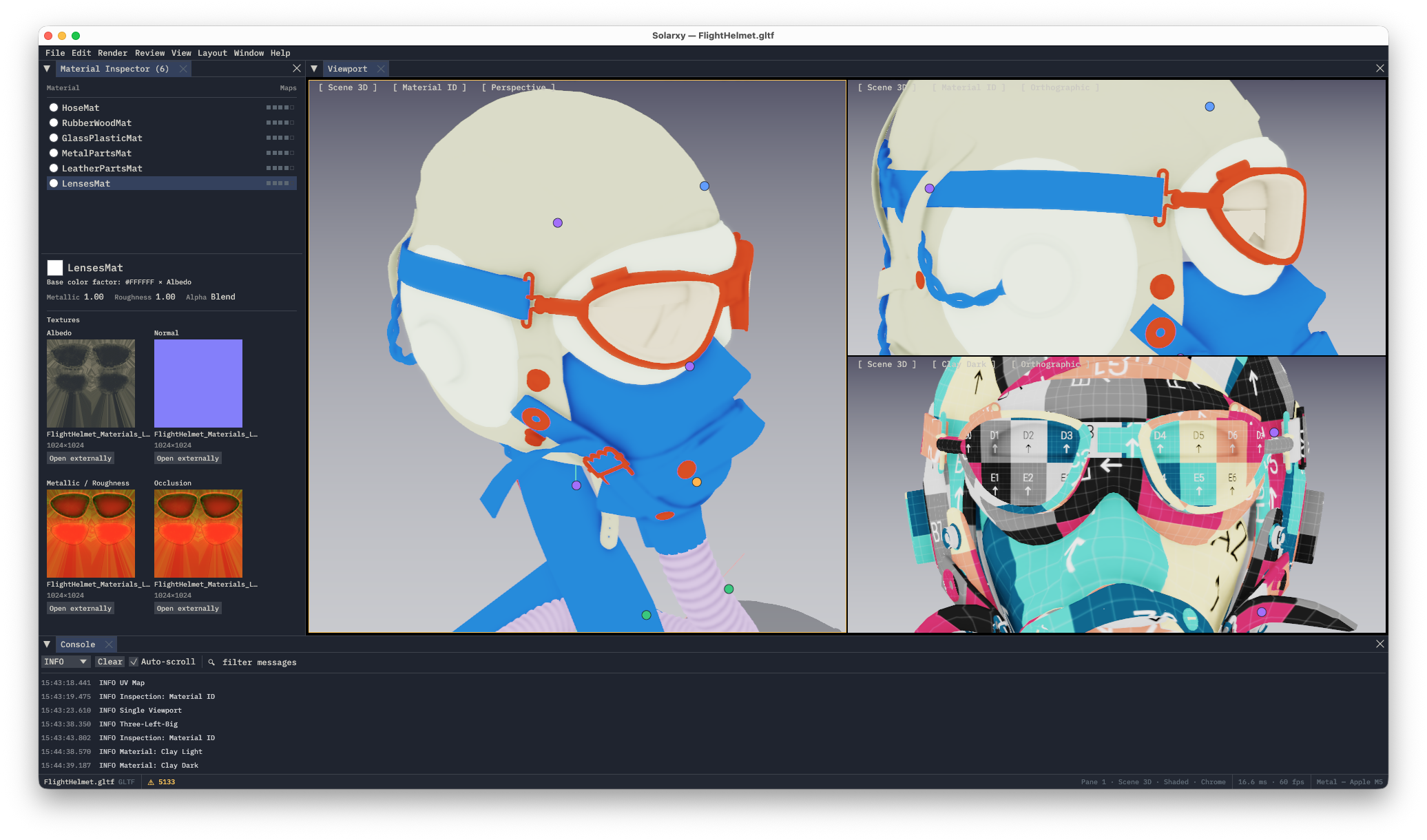Click FlightHelmet.gltf in the status bar

pos(79,782)
